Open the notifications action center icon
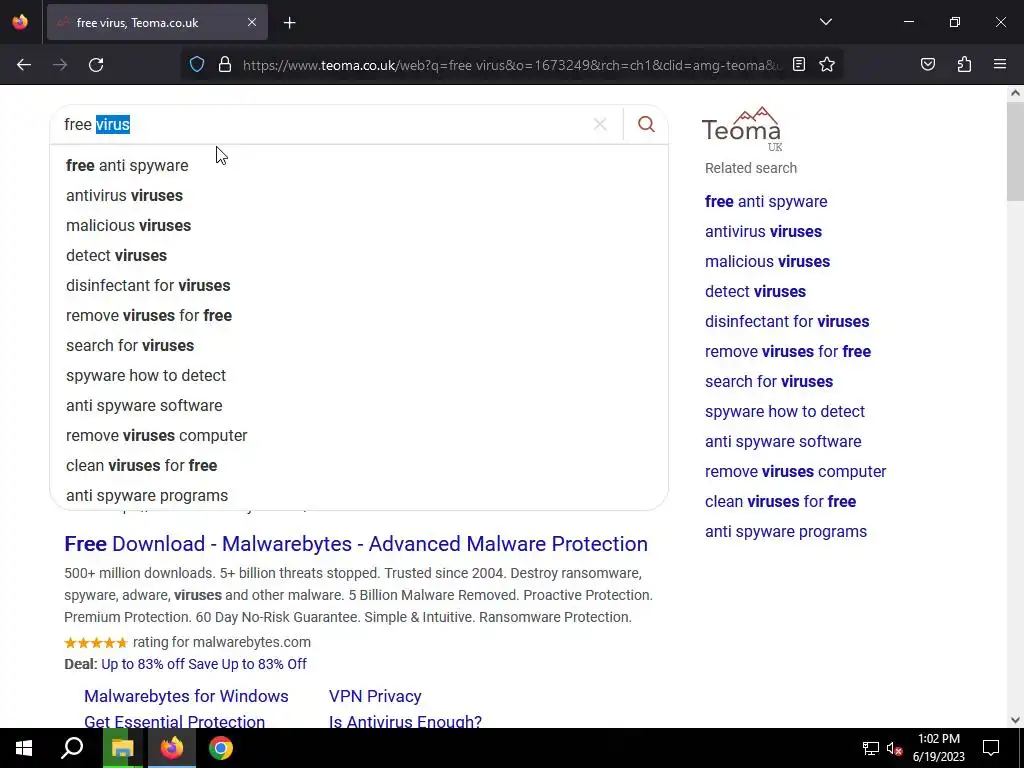 point(991,748)
